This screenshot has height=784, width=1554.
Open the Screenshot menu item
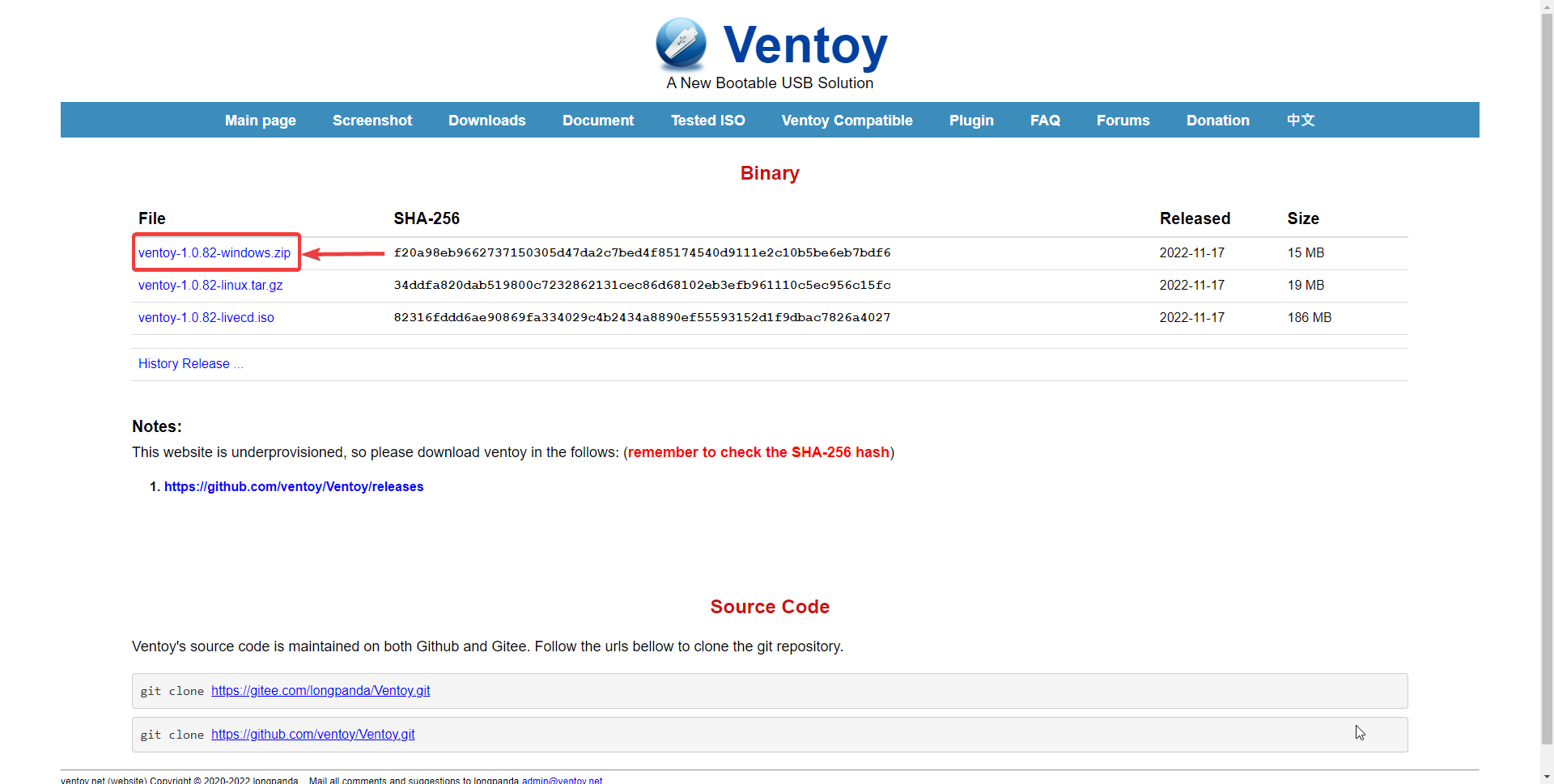372,121
